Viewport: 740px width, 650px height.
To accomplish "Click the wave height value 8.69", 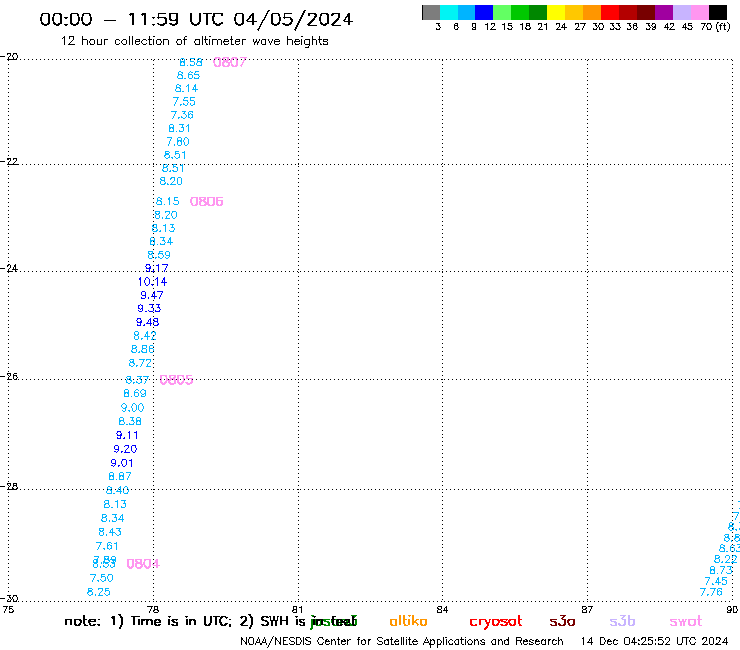I will point(135,394).
